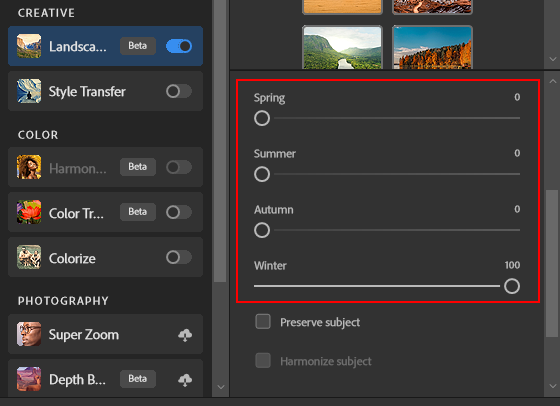Click the presets scroll-down chevron
The image size is (560, 406).
pos(553,59)
